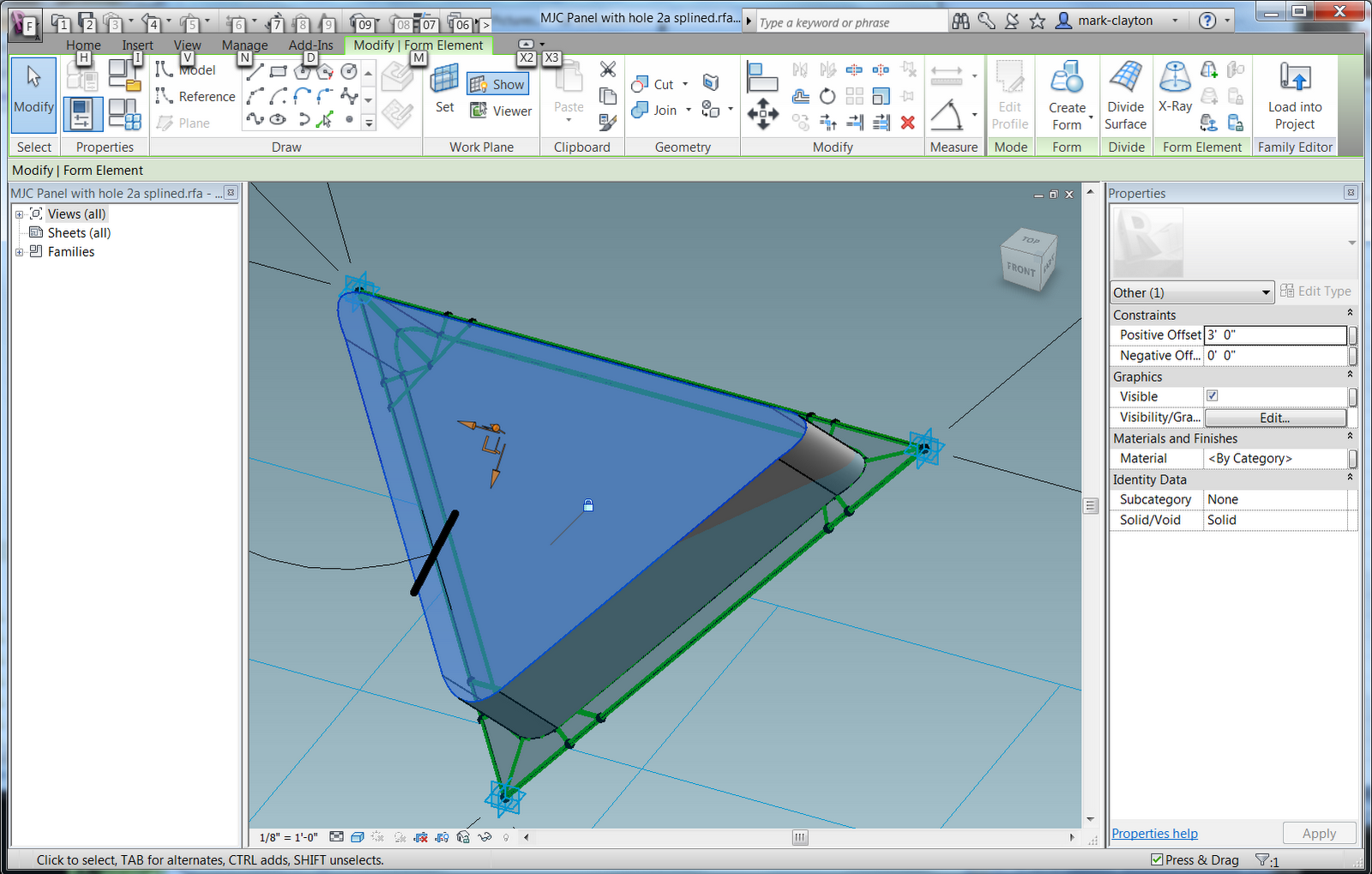The width and height of the screenshot is (1372, 874).
Task: Select the Divide Surface tool
Action: tap(1125, 94)
